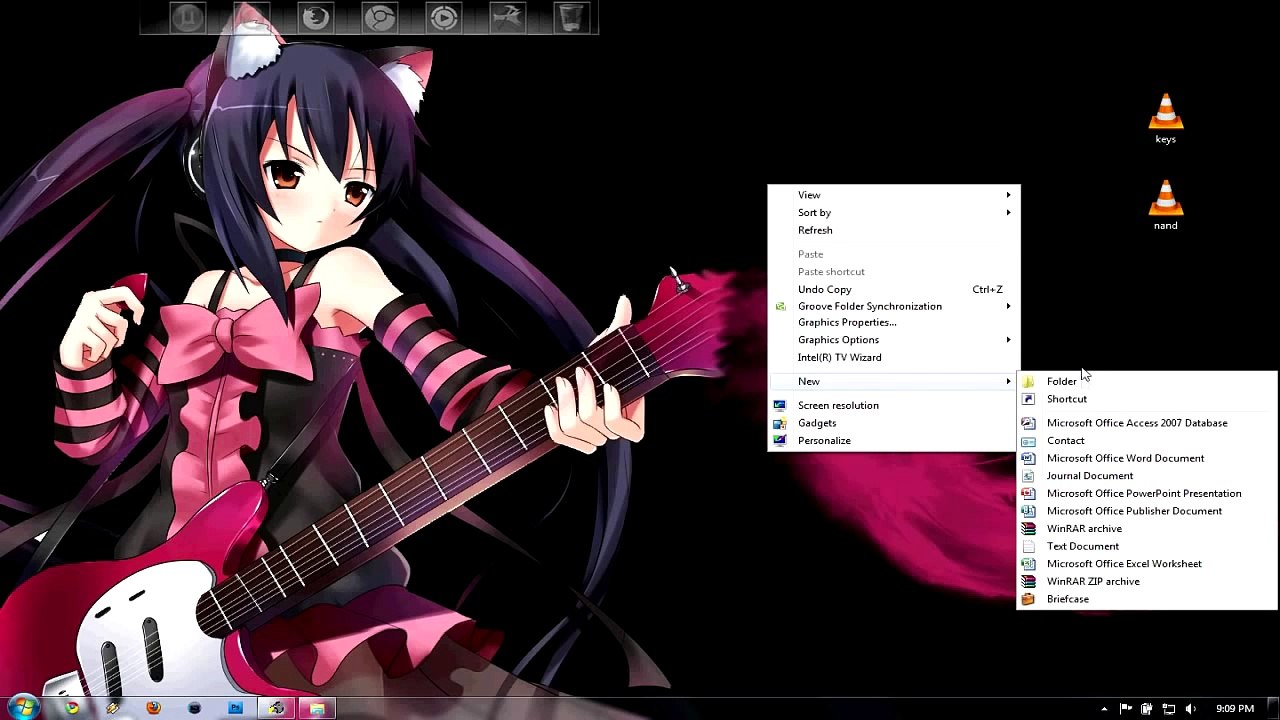Open the volume speaker tray icon
The width and height of the screenshot is (1280, 720).
tap(1190, 709)
